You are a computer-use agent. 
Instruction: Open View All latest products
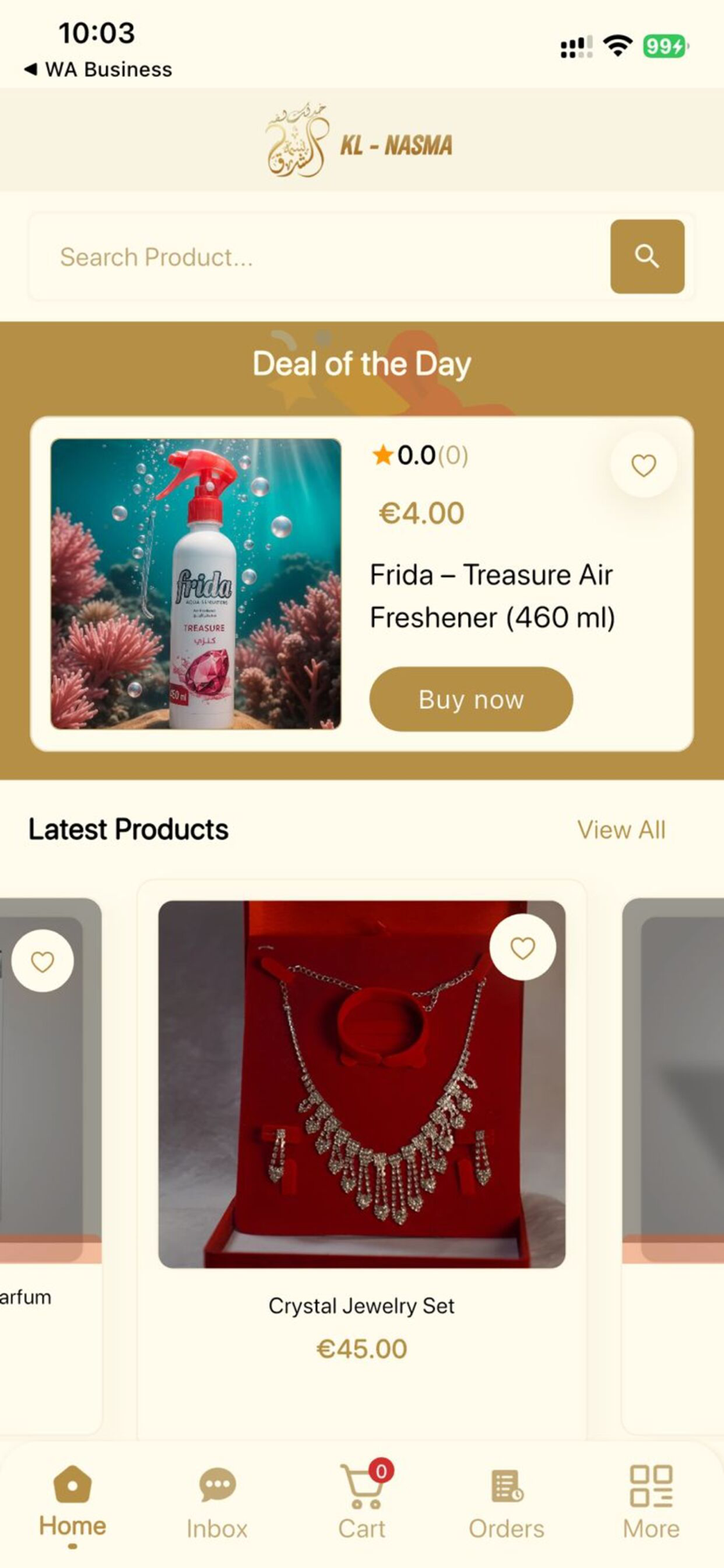[x=621, y=829]
